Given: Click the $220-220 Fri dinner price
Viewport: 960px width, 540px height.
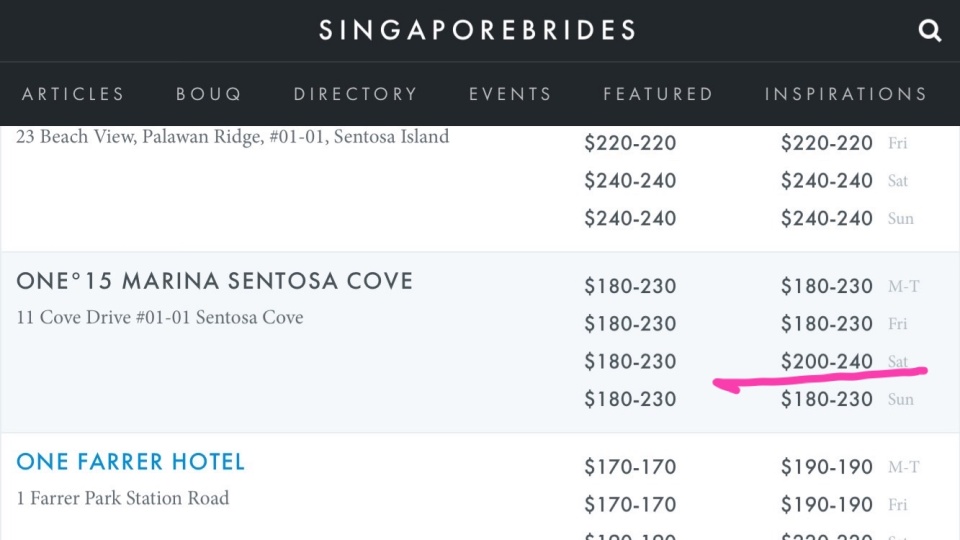Looking at the screenshot, I should (827, 143).
